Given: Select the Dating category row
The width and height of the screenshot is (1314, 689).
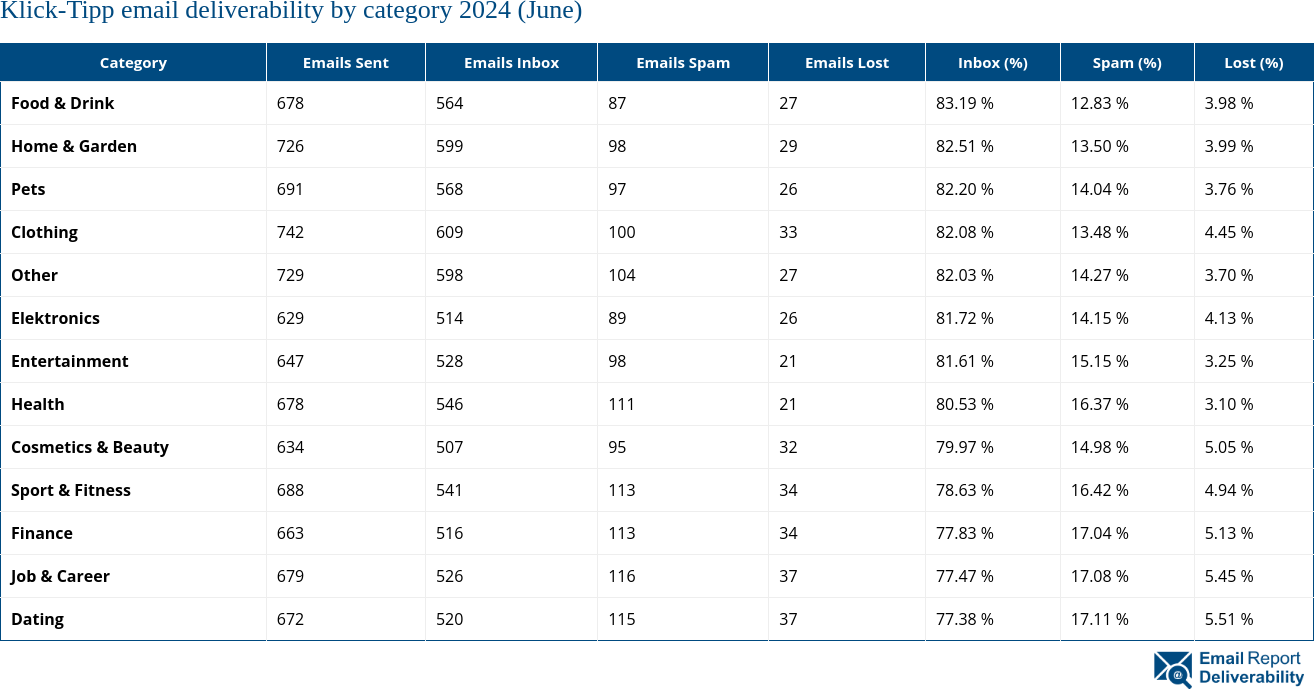Looking at the screenshot, I should [x=37, y=619].
